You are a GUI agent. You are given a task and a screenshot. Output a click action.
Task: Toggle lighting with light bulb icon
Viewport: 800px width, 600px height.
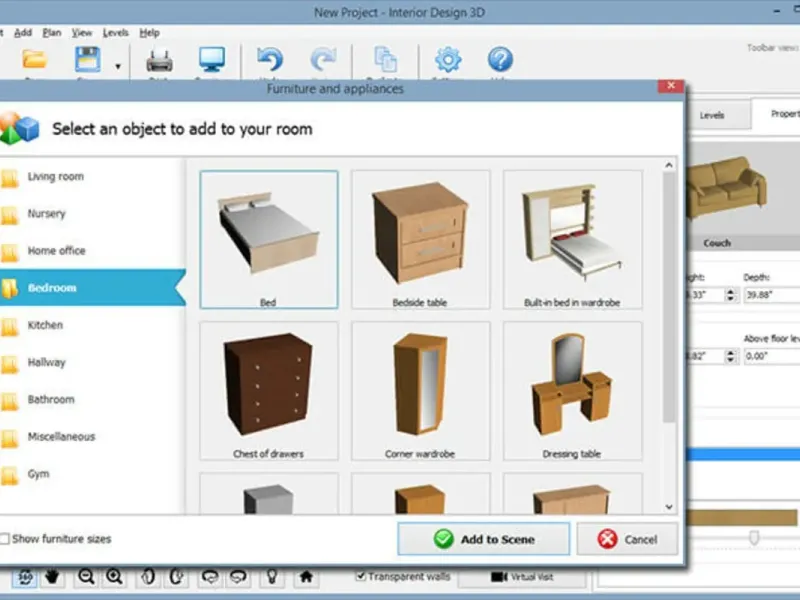tap(272, 577)
